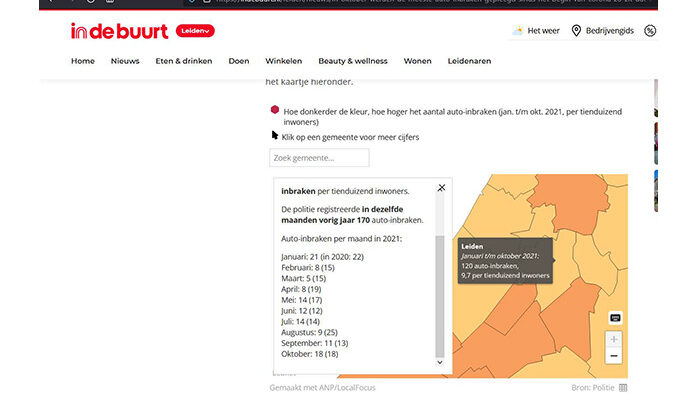
Task: Click the Leiden map tooltip
Action: pyautogui.click(x=505, y=261)
